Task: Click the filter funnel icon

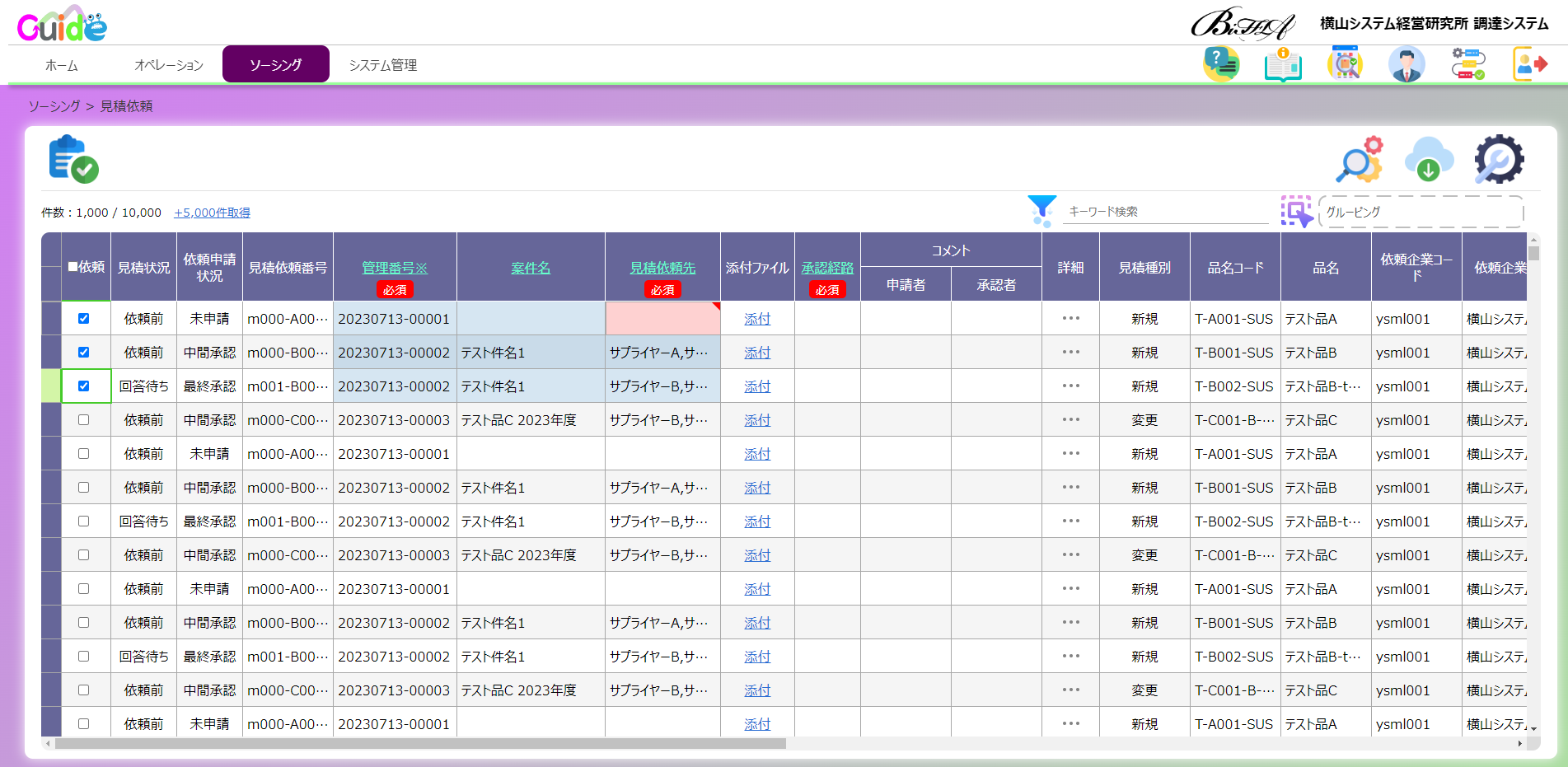Action: [1042, 211]
